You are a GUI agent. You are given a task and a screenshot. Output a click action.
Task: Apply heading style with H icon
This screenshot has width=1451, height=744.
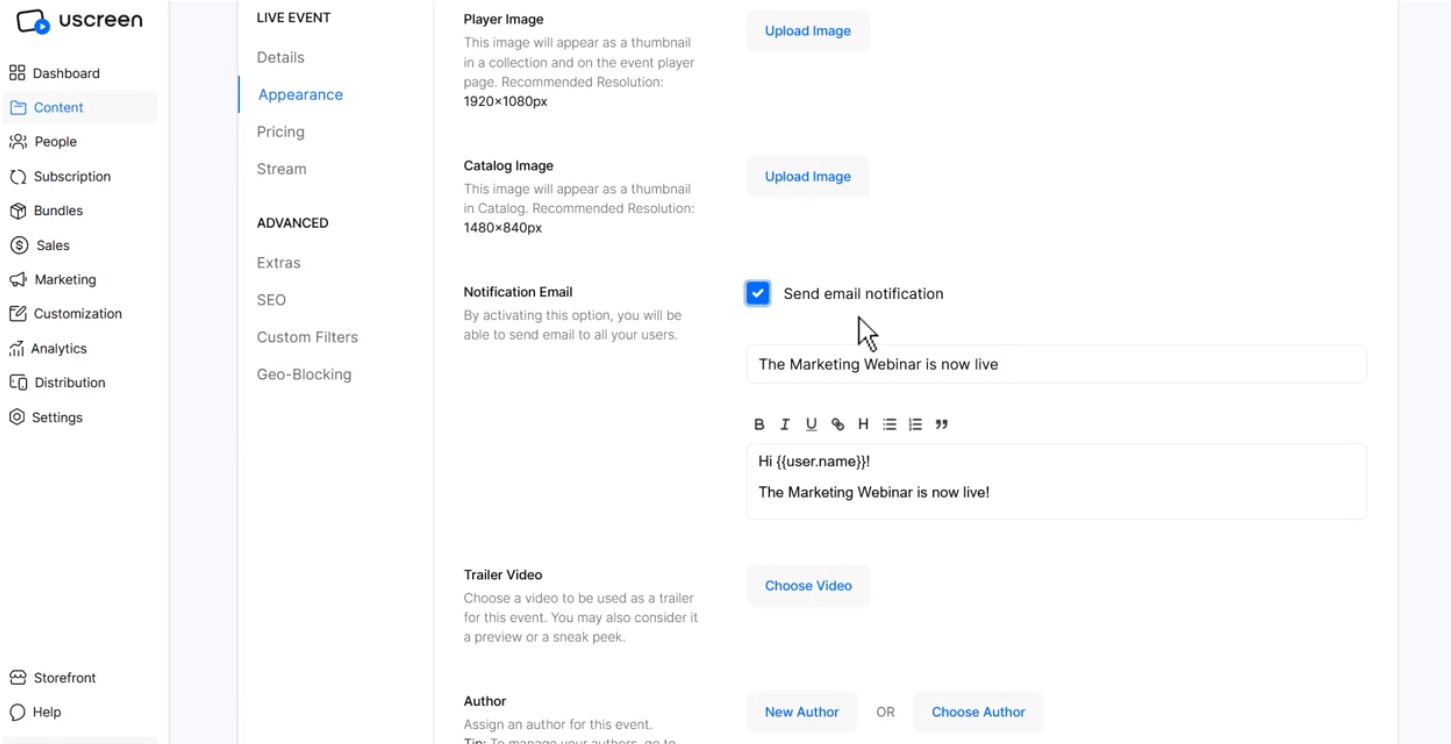863,425
